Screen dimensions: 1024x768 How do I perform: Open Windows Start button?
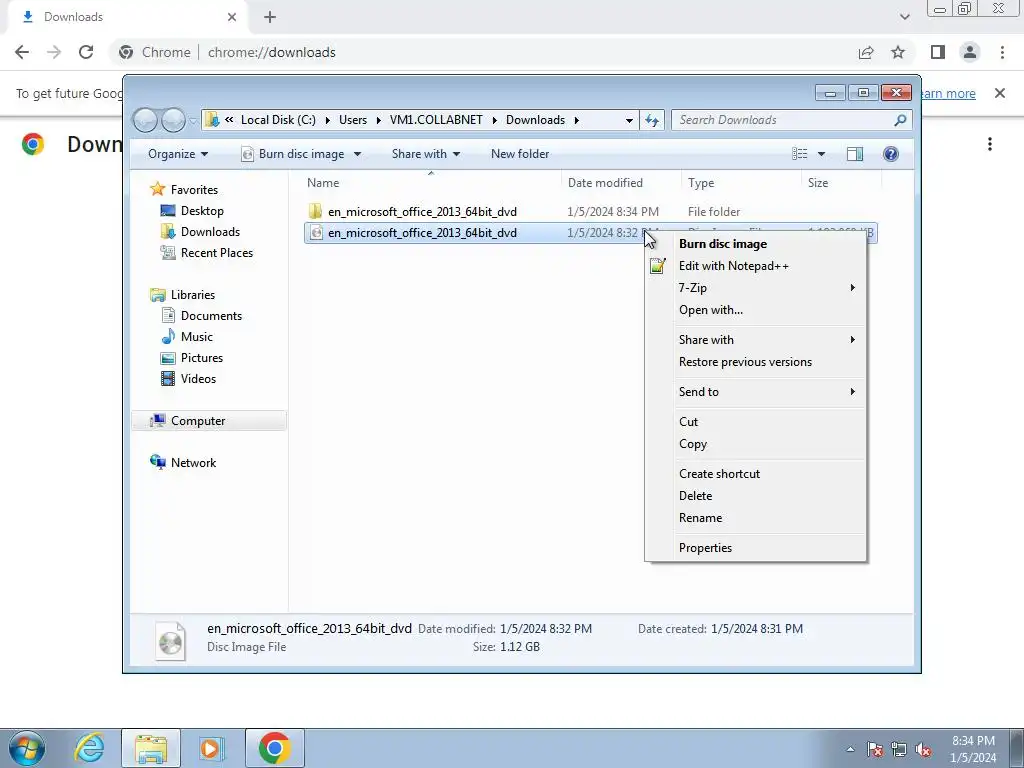(x=27, y=748)
